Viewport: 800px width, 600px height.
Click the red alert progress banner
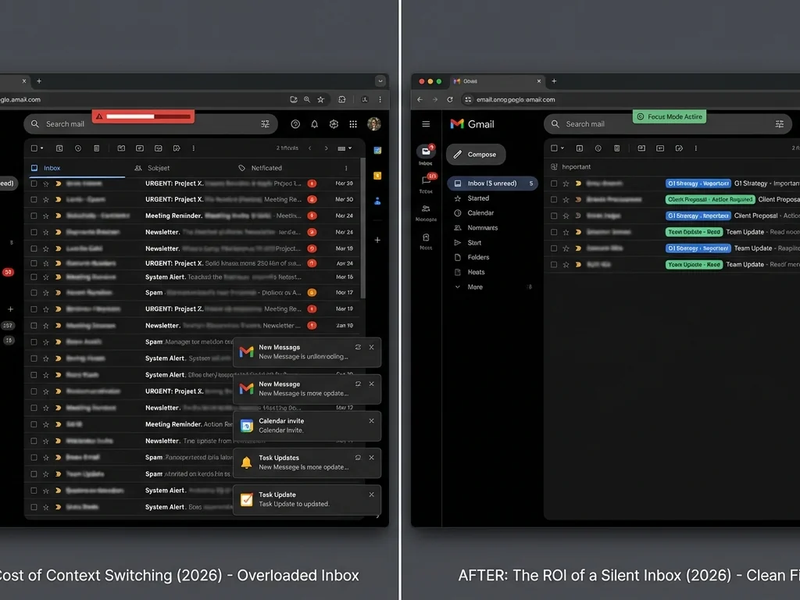pyautogui.click(x=143, y=117)
